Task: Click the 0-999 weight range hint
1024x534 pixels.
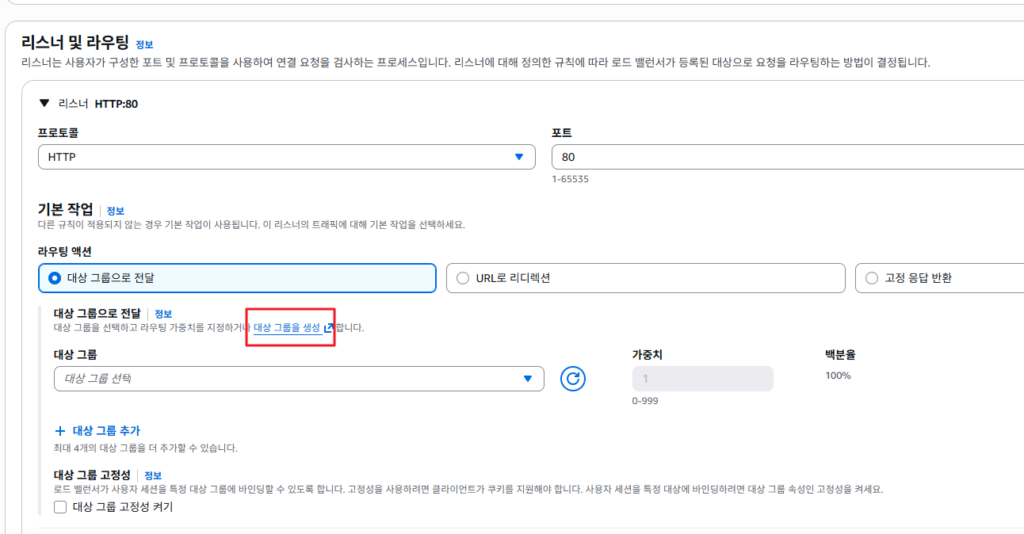Action: tap(645, 401)
